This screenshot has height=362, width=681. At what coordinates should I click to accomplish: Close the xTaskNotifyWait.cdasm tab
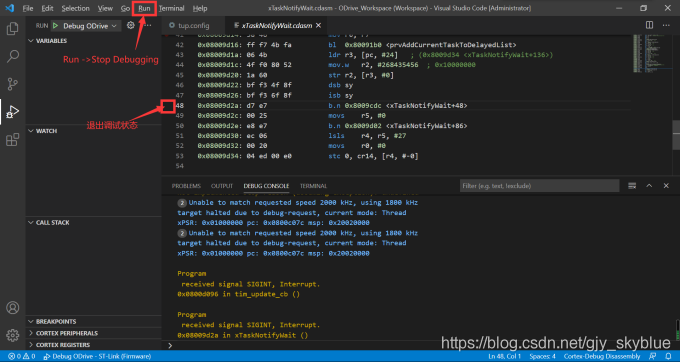pos(318,25)
